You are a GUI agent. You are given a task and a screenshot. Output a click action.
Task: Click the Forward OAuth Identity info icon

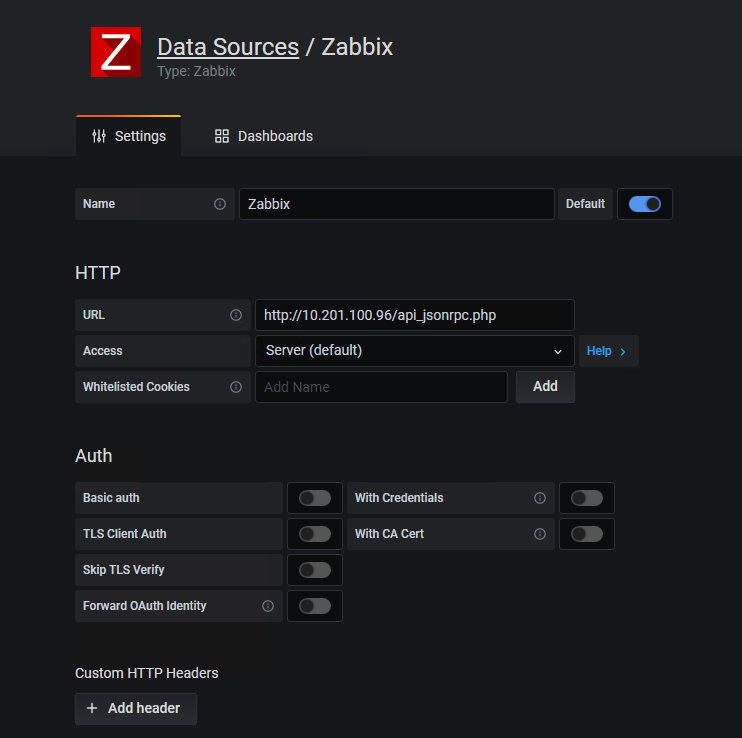click(x=268, y=606)
